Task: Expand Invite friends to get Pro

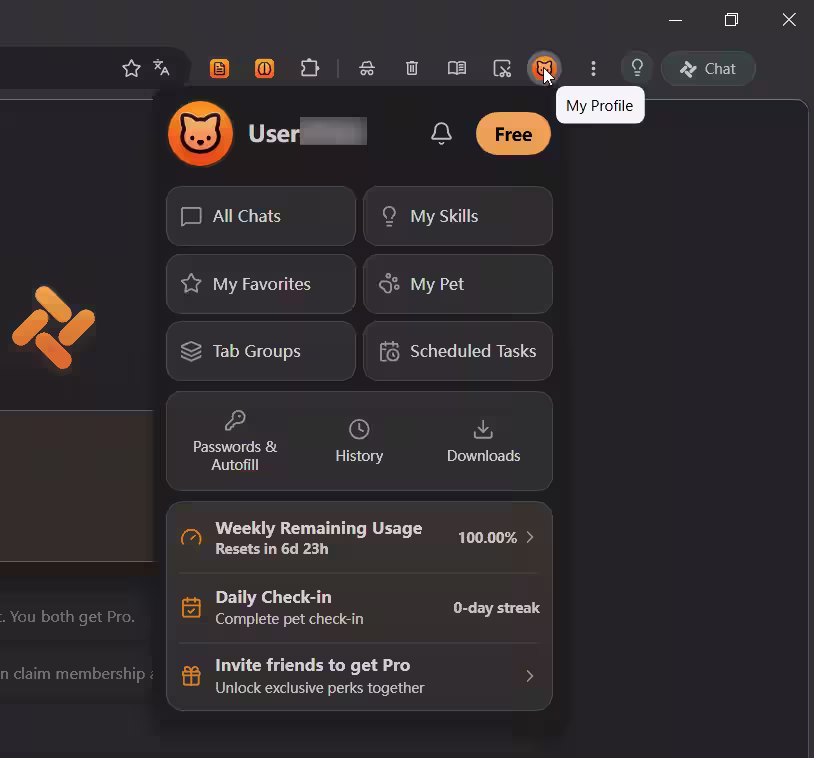Action: pos(359,676)
